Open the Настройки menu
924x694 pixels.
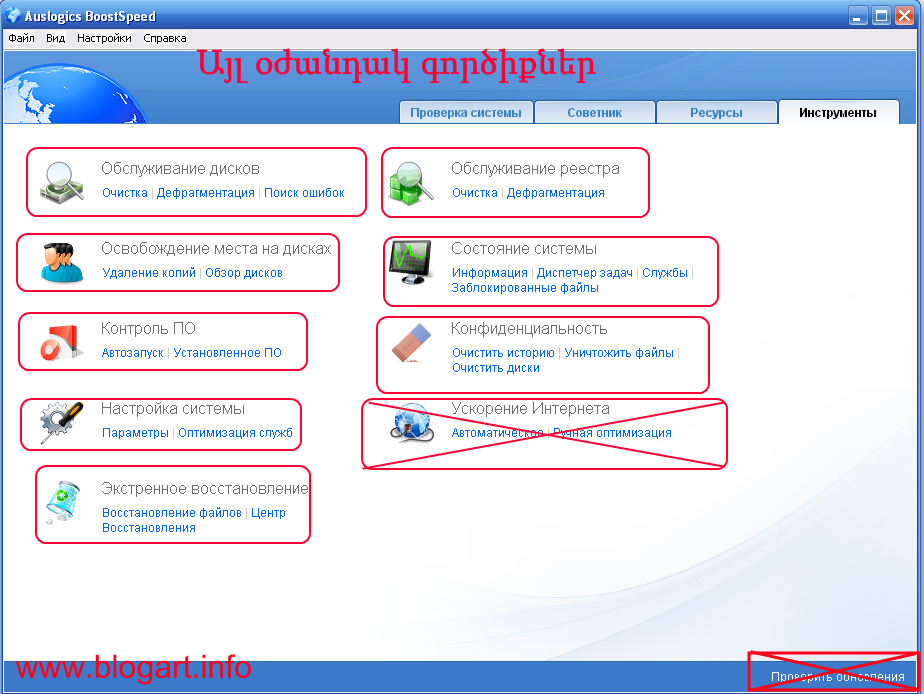click(x=104, y=38)
